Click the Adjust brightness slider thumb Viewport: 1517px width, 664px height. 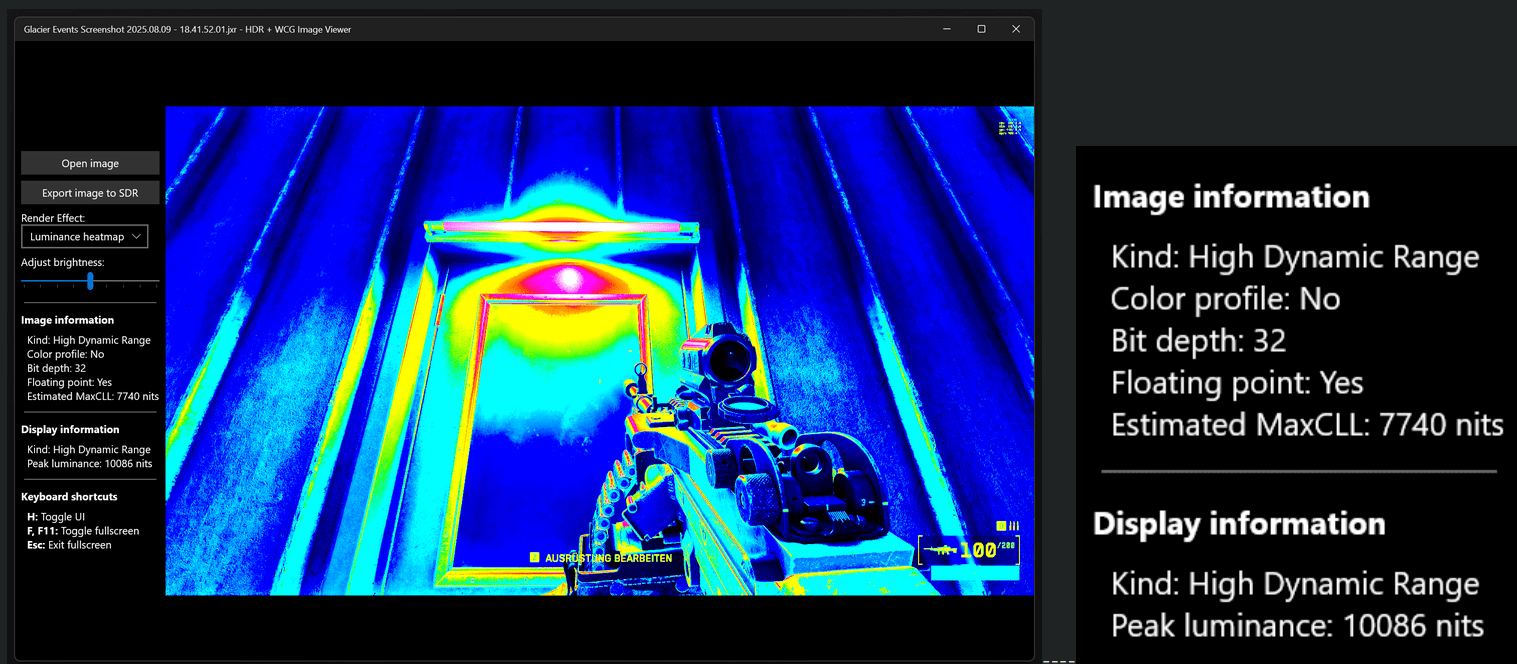click(90, 282)
